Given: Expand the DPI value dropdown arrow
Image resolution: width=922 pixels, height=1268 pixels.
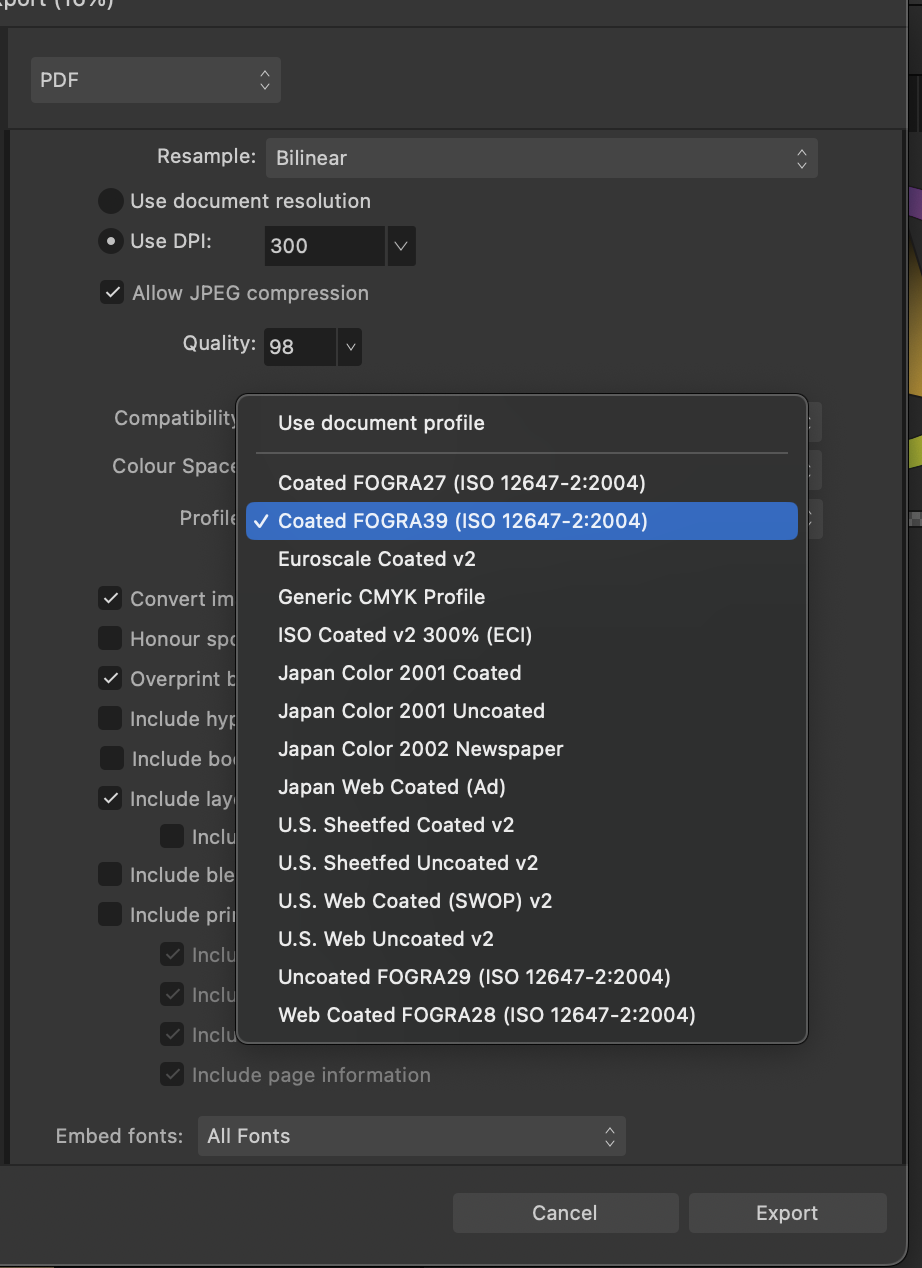Looking at the screenshot, I should 401,245.
